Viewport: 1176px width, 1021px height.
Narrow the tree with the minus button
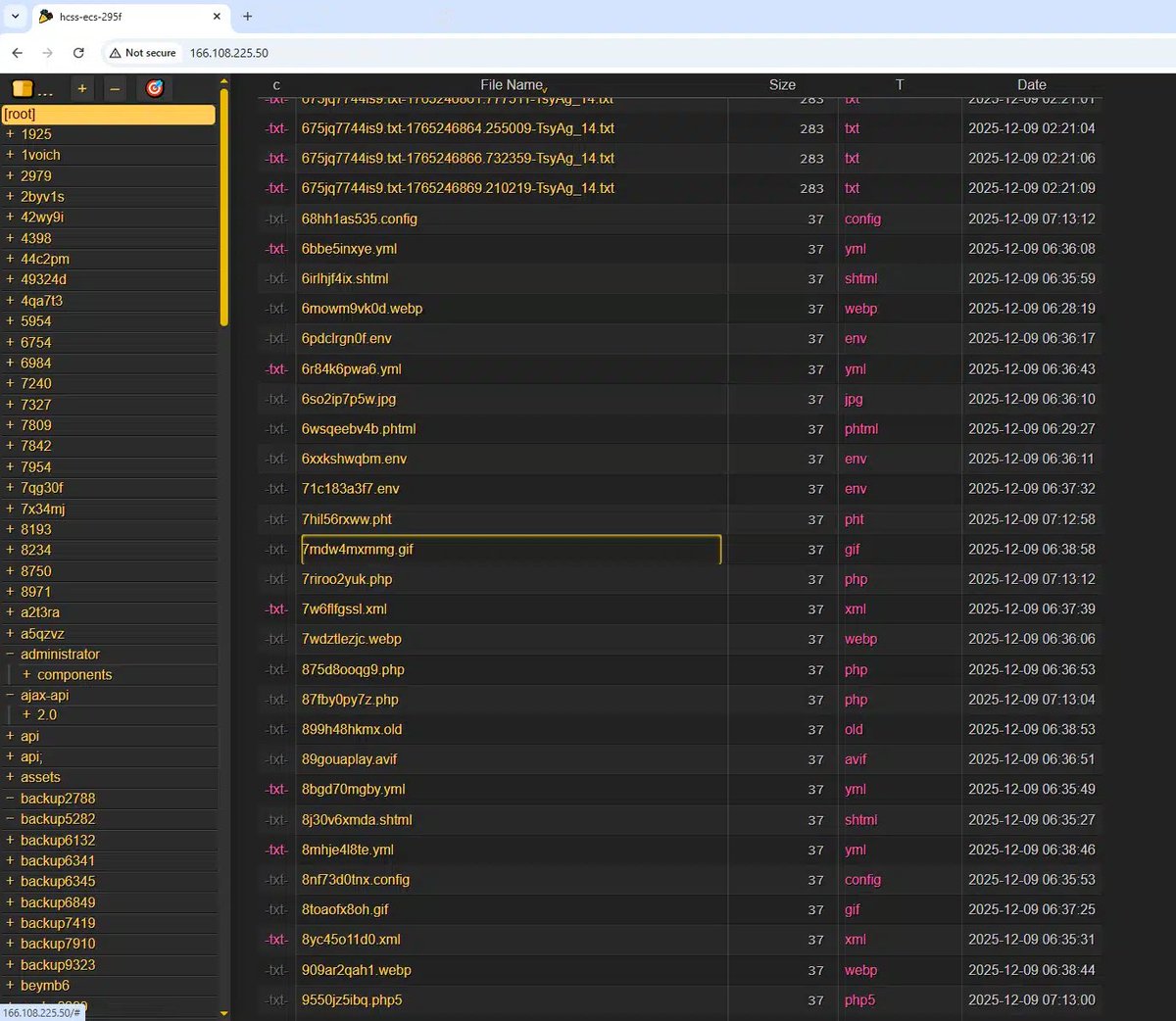pyautogui.click(x=115, y=88)
